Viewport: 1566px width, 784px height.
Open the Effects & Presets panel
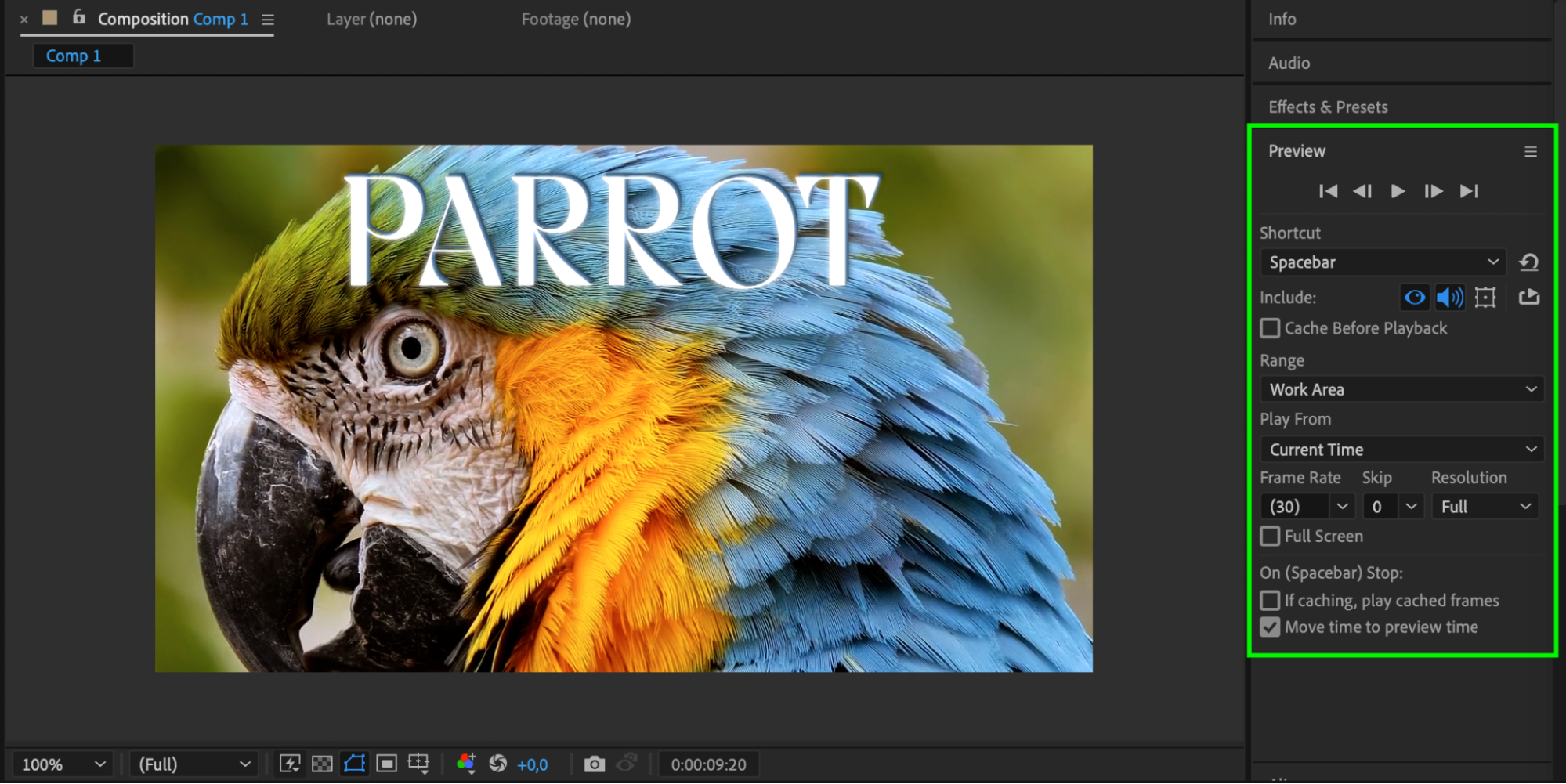click(1328, 107)
